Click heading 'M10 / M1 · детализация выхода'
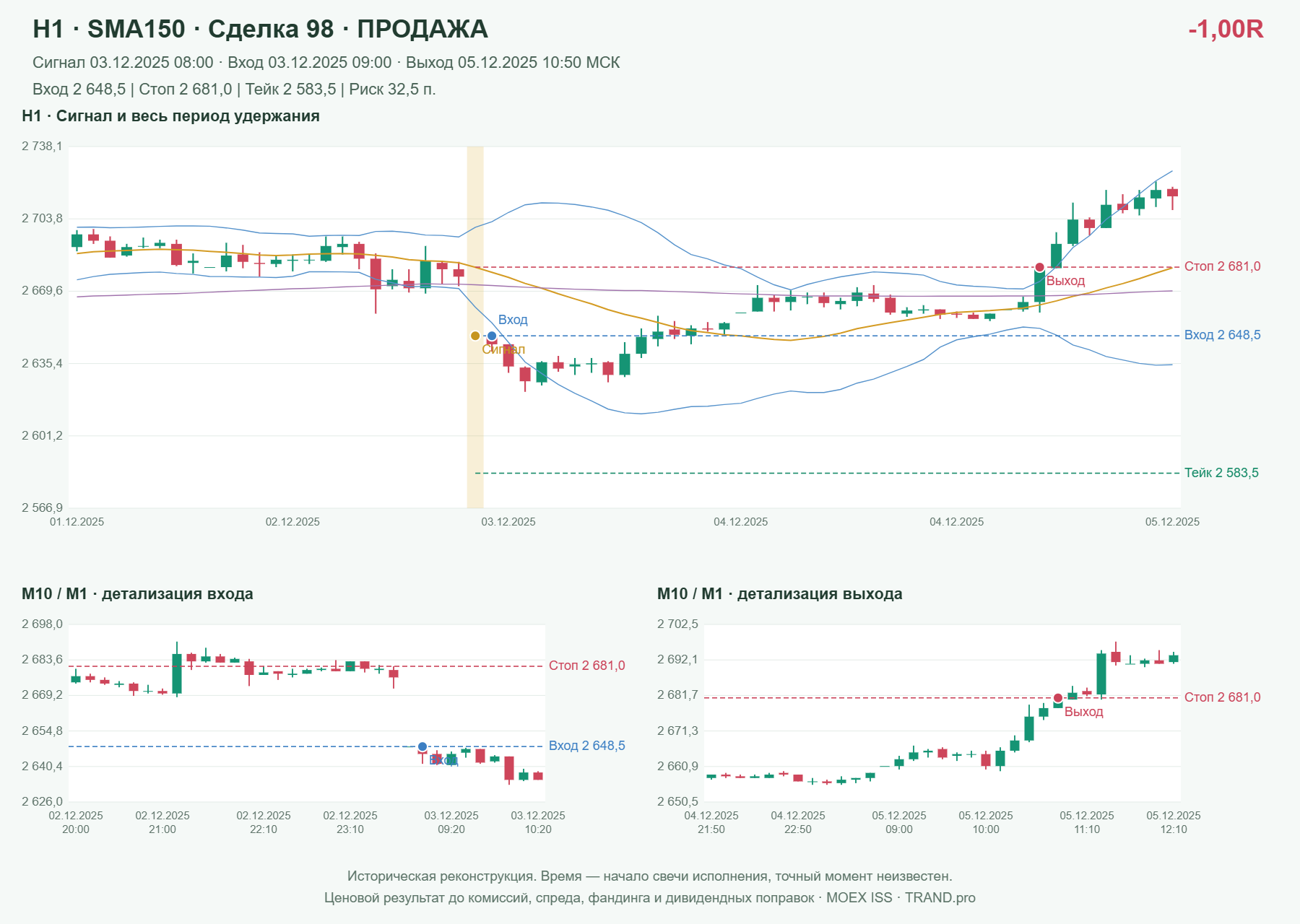Viewport: 1300px width, 924px height. 780,594
